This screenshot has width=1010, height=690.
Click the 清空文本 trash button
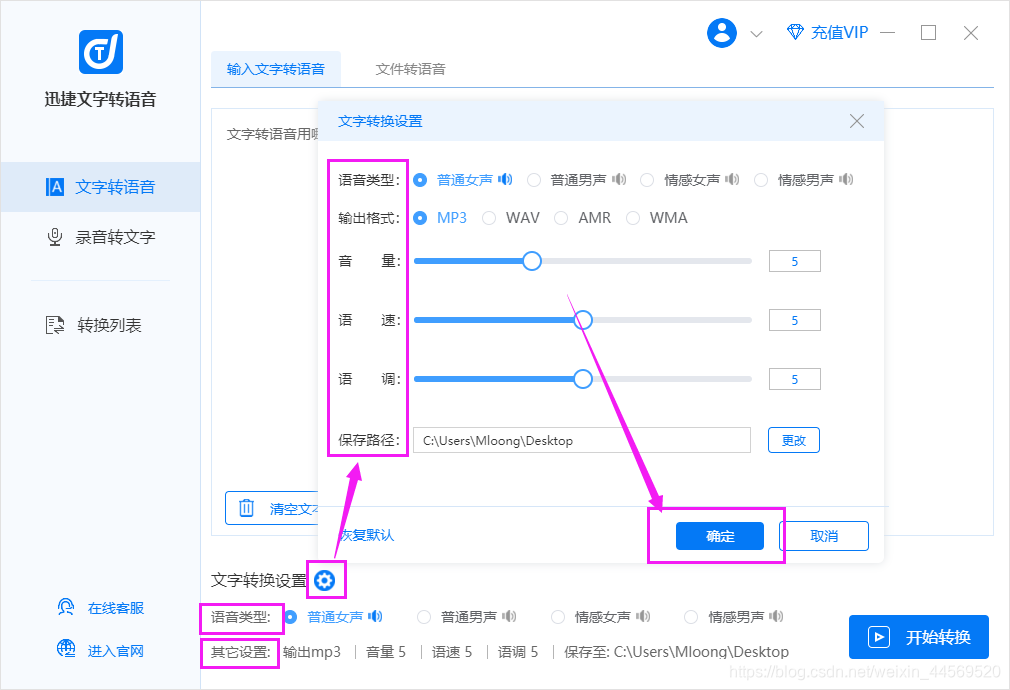pos(272,508)
